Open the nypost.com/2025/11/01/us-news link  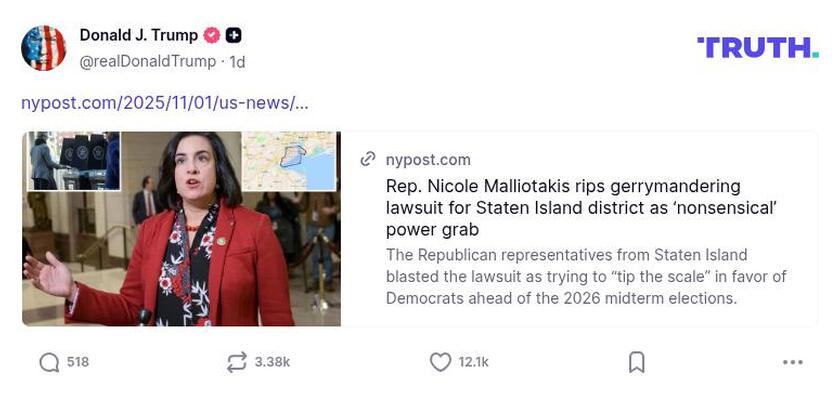pyautogui.click(x=165, y=103)
